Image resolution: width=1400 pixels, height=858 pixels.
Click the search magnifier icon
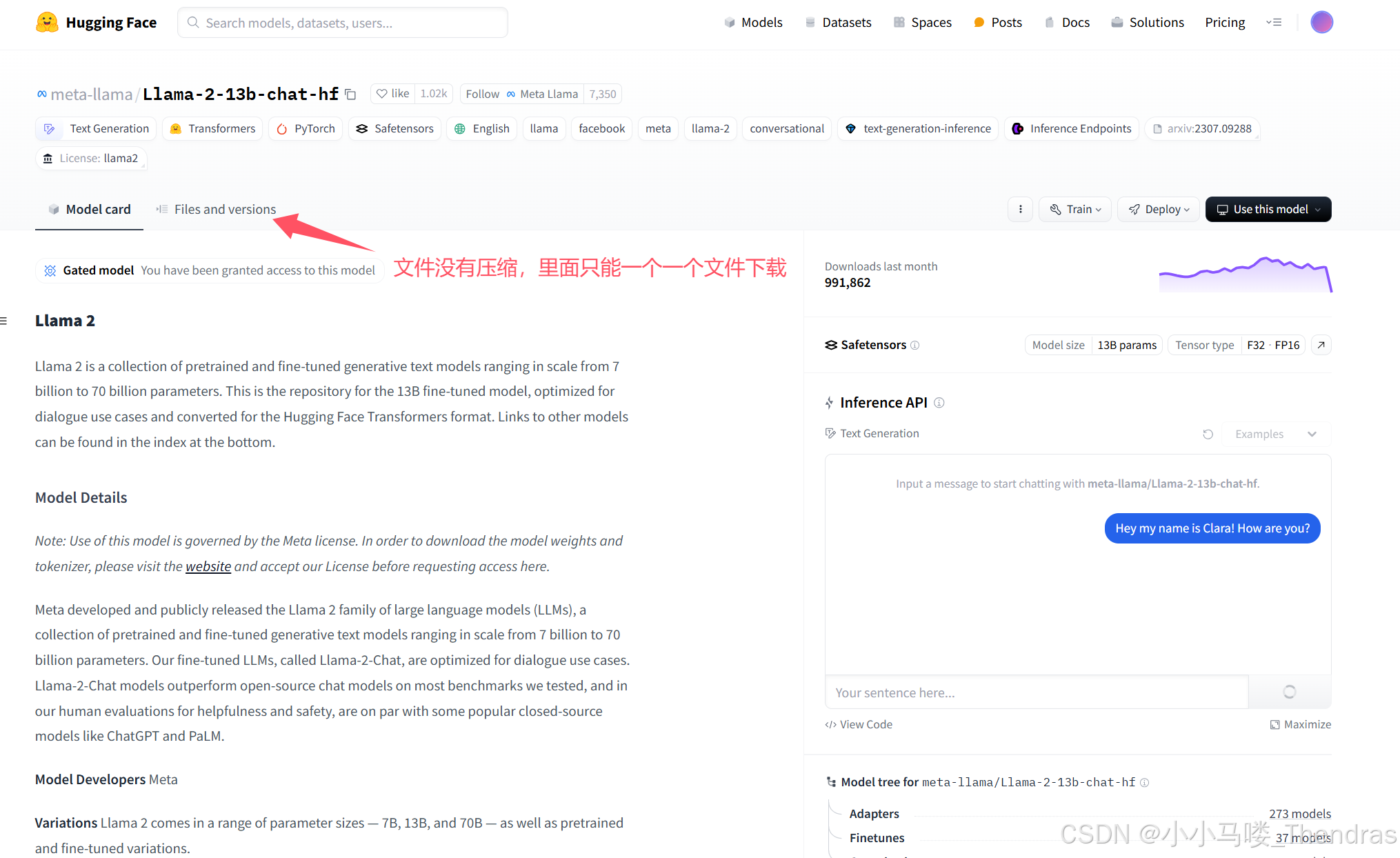192,22
